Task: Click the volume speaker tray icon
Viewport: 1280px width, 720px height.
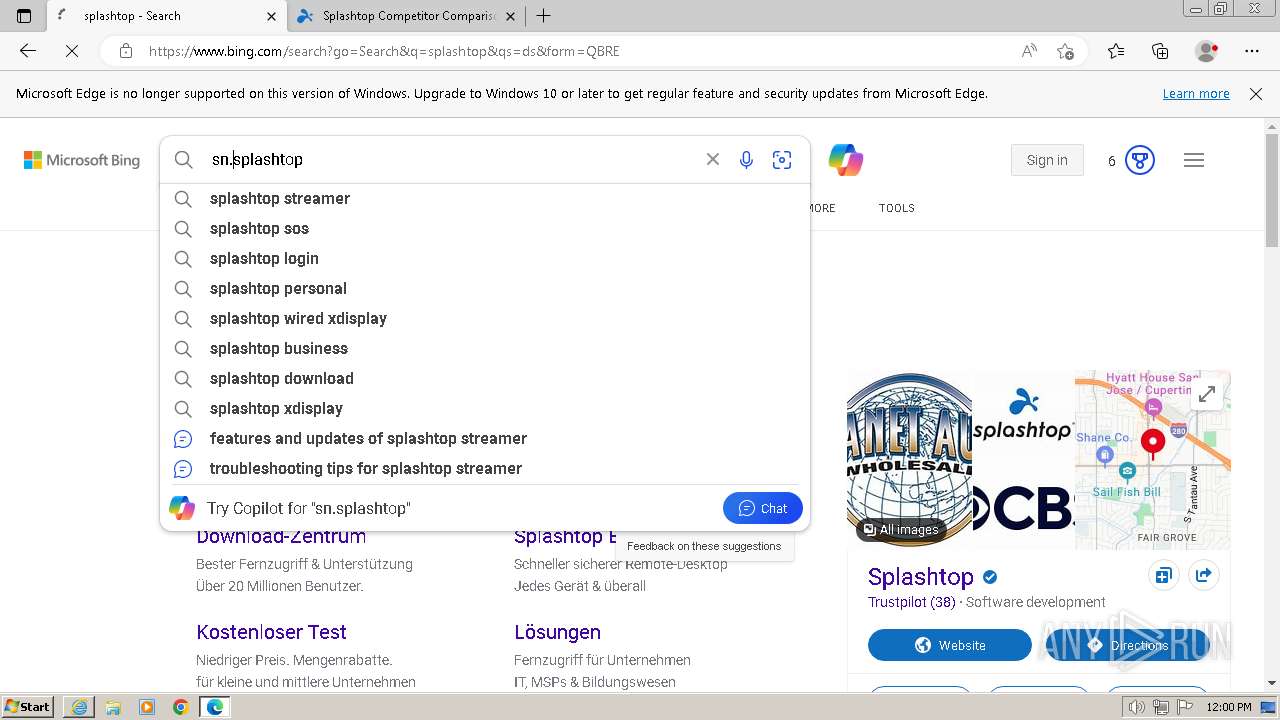Action: (1135, 707)
